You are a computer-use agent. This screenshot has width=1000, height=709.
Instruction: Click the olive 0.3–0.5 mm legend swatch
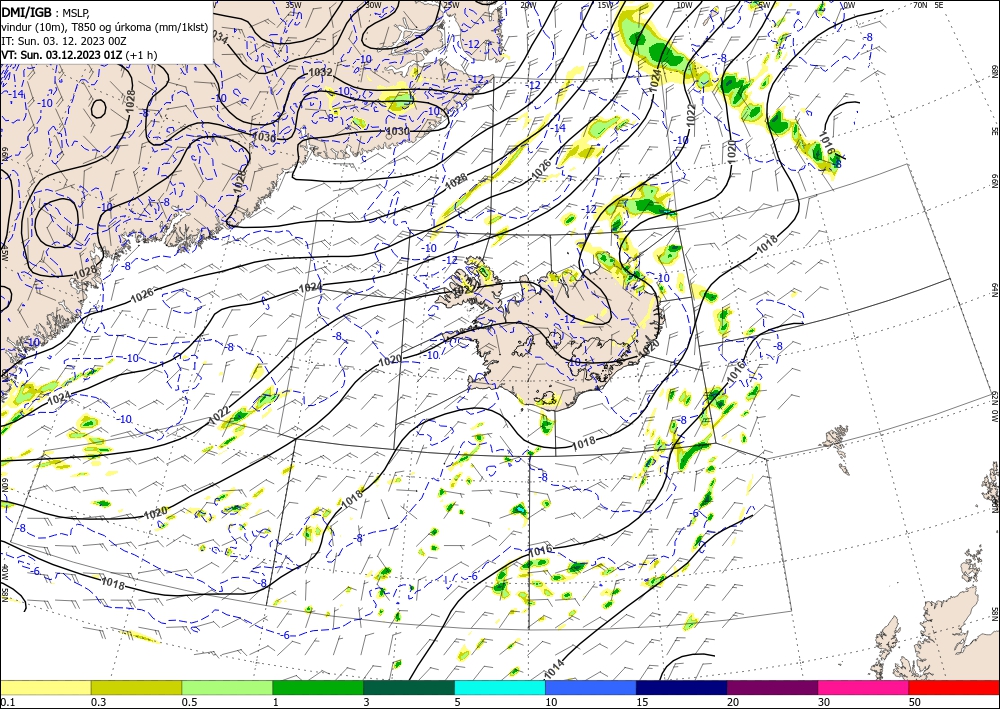[x=136, y=687]
